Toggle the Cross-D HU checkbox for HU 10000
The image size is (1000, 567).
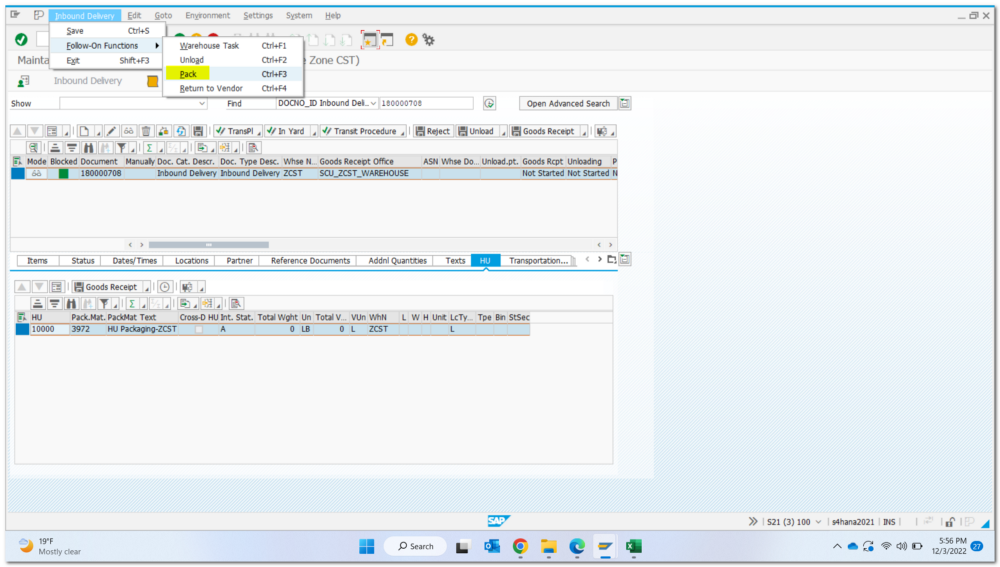click(199, 329)
